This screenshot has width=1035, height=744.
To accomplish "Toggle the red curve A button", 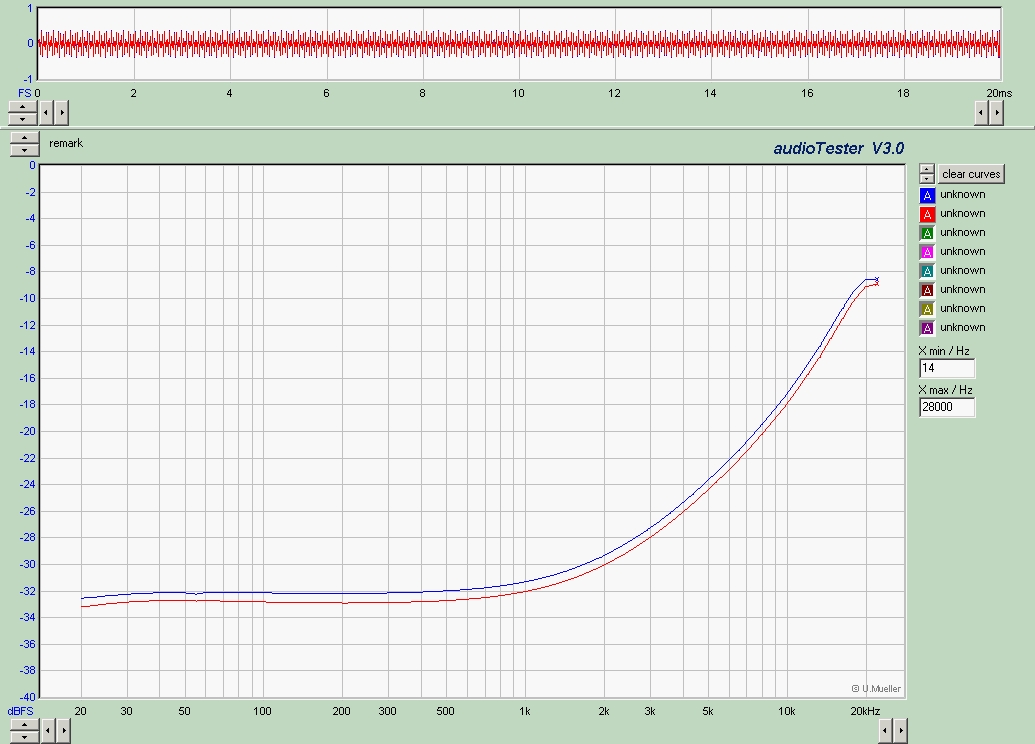I will pos(927,214).
